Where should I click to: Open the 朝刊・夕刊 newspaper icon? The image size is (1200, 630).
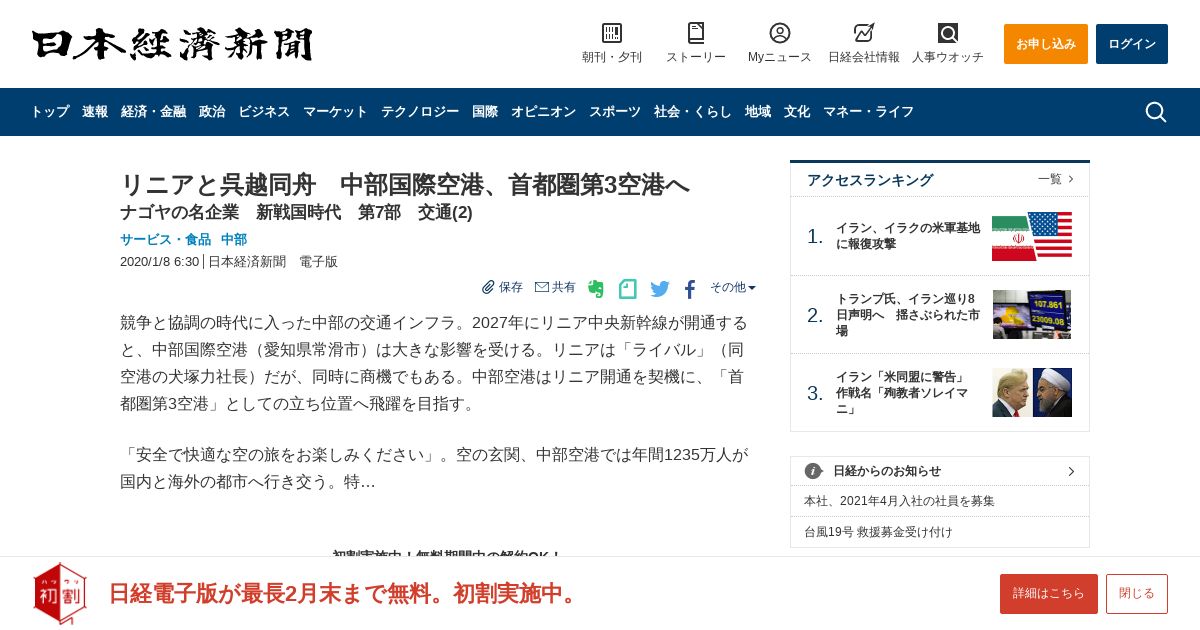pos(612,33)
